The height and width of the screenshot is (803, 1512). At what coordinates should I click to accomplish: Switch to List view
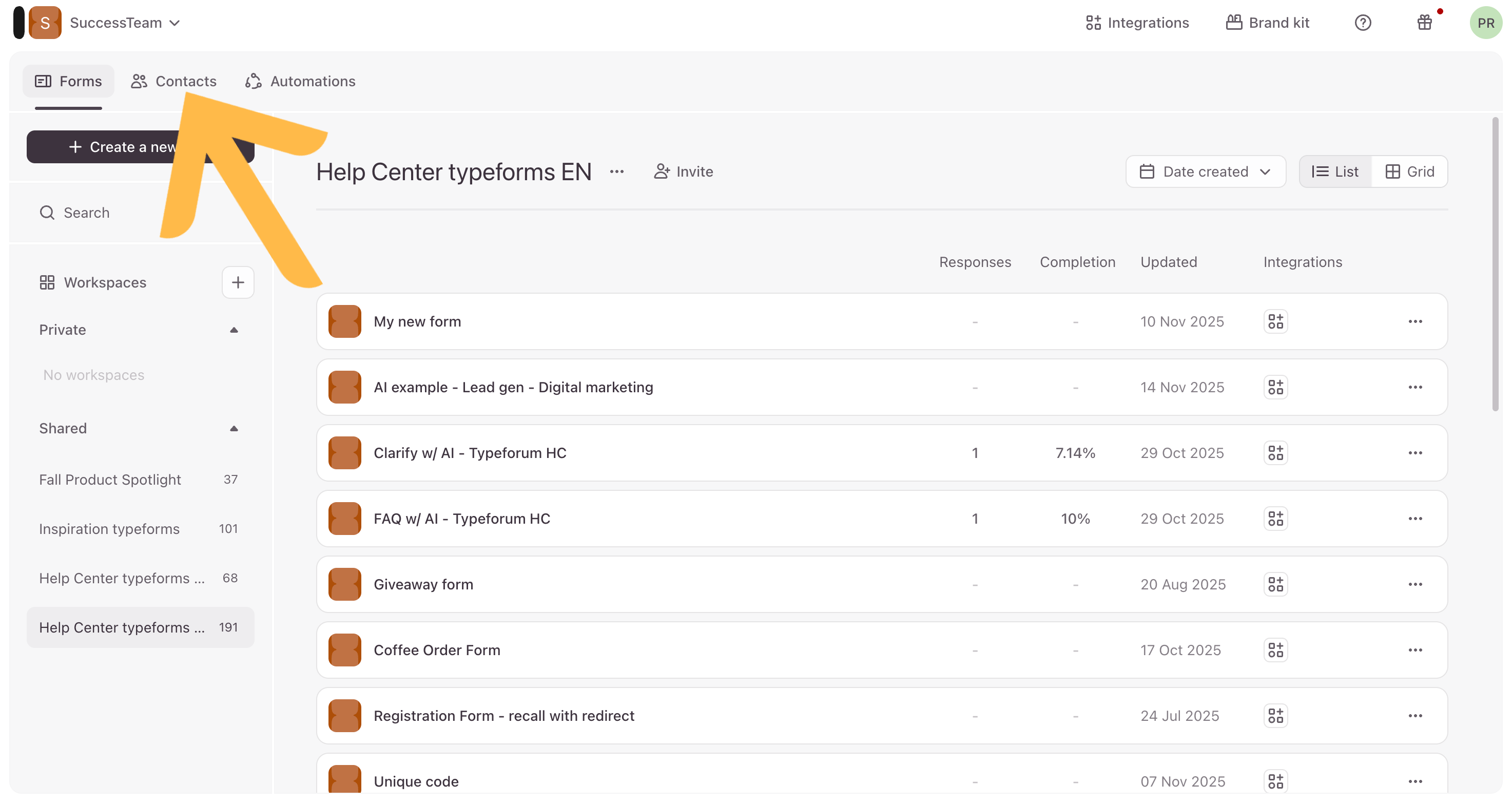pyautogui.click(x=1335, y=172)
